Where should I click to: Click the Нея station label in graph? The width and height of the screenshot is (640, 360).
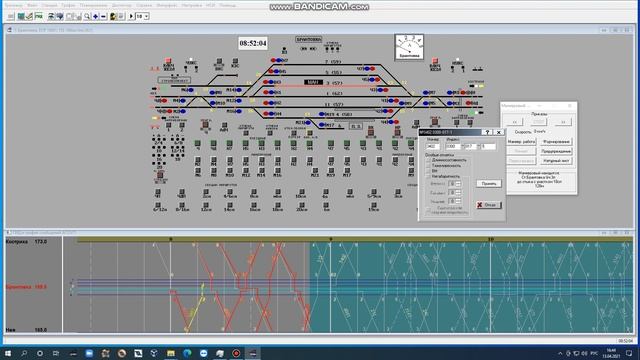pyautogui.click(x=11, y=330)
